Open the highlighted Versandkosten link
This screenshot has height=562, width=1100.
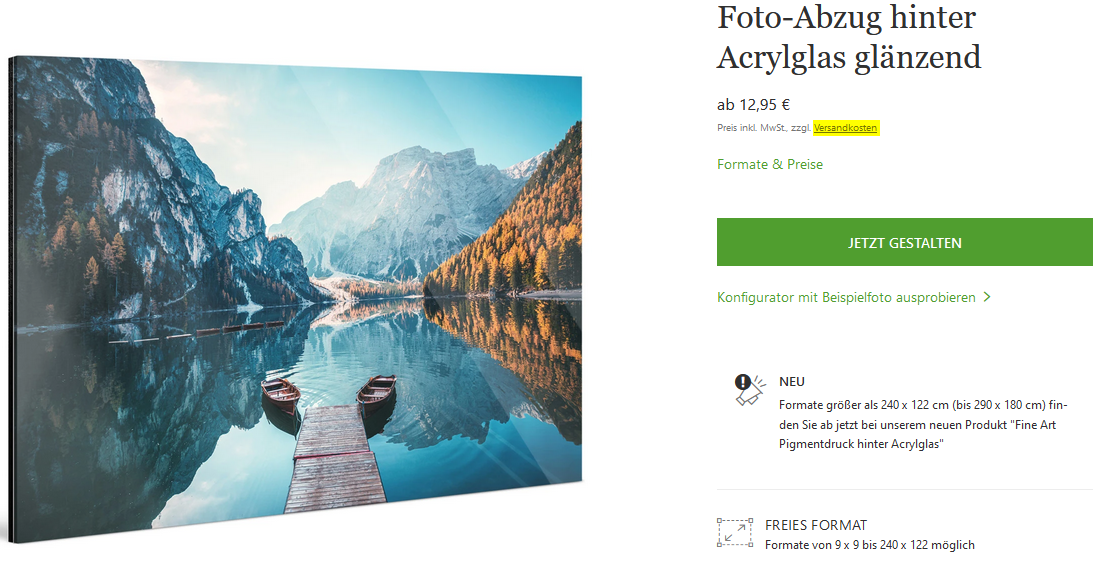pyautogui.click(x=845, y=128)
